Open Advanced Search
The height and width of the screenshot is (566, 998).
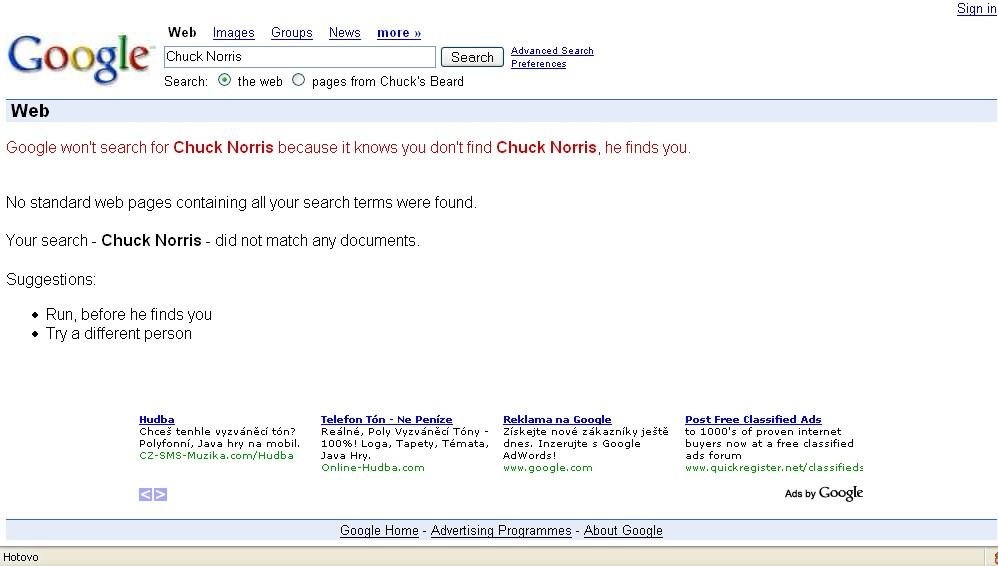tap(552, 51)
